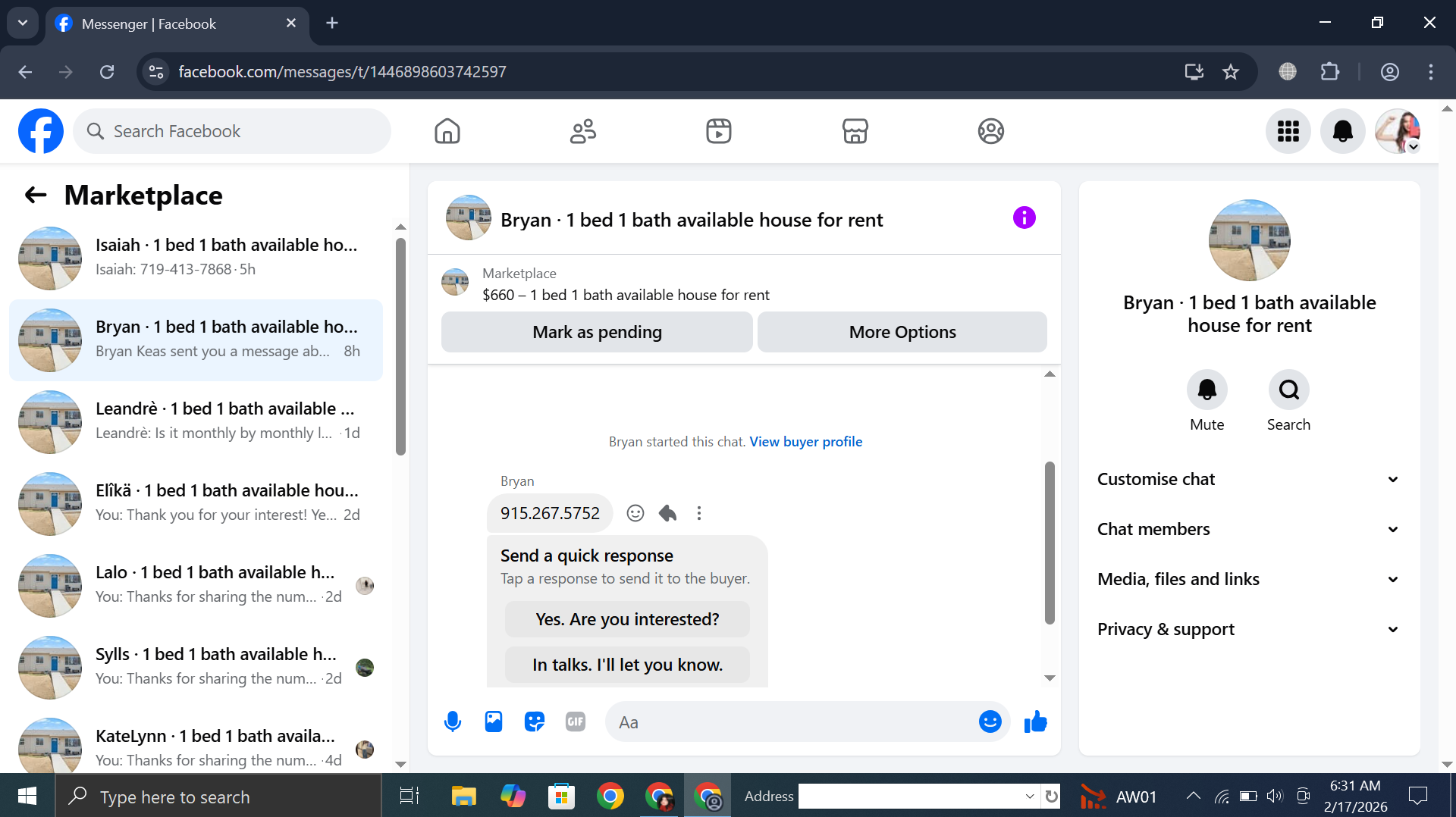The image size is (1456, 817).
Task: Open the $660 house for rent listing
Action: coord(626,295)
